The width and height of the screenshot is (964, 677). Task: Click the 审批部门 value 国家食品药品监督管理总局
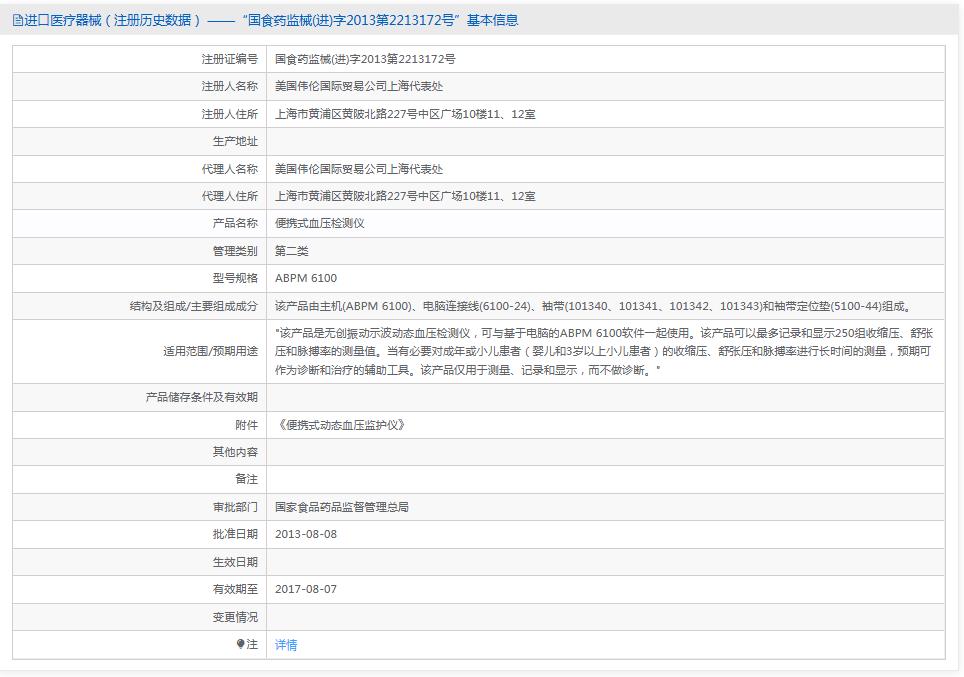(x=342, y=507)
